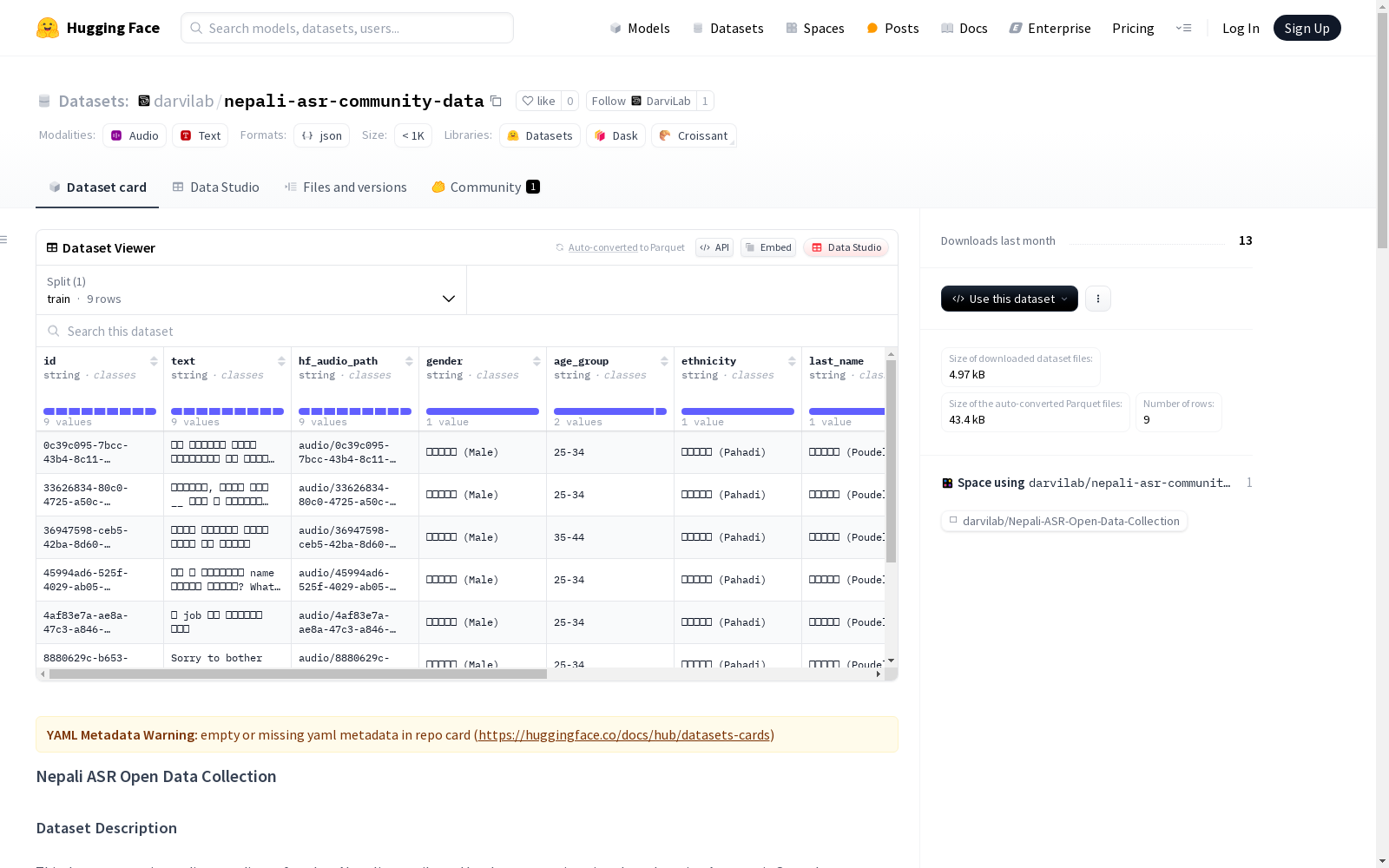Open Spaces in the top navigation

(x=815, y=28)
